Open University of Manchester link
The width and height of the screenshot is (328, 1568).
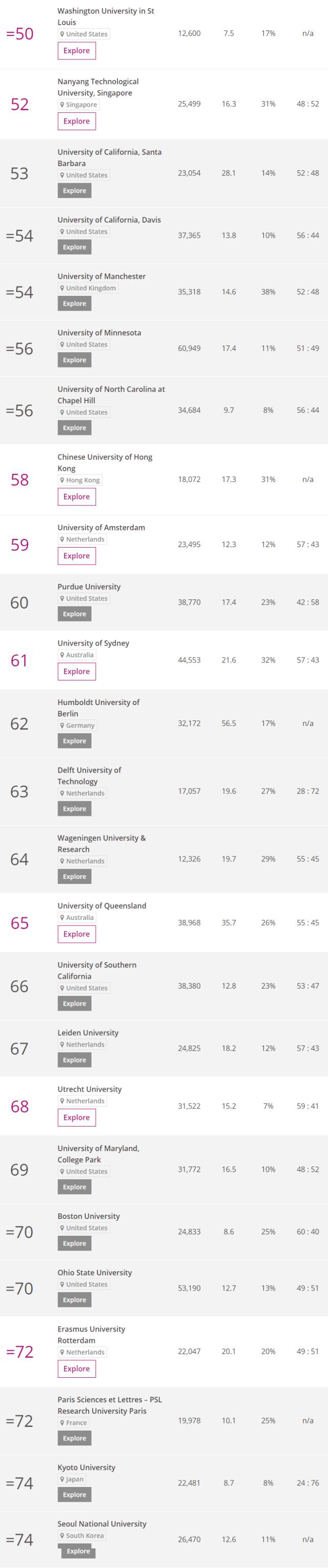tap(101, 276)
